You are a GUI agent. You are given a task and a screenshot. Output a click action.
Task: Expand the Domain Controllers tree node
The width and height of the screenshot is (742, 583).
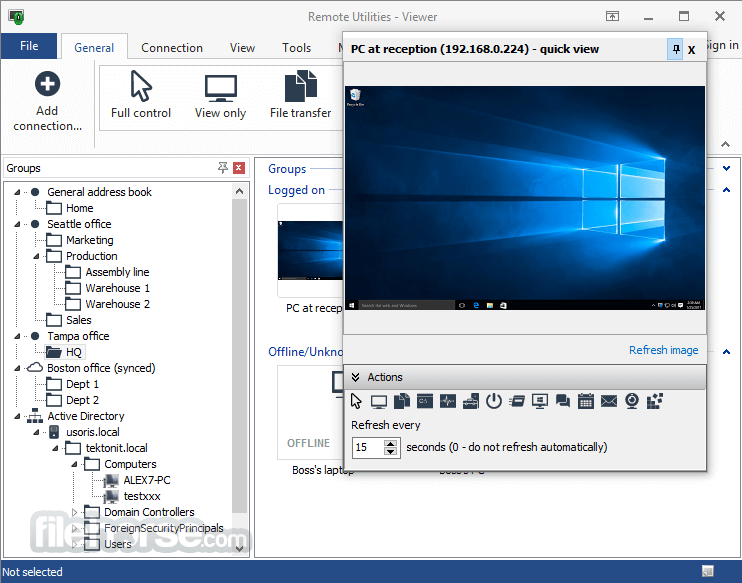pyautogui.click(x=74, y=512)
